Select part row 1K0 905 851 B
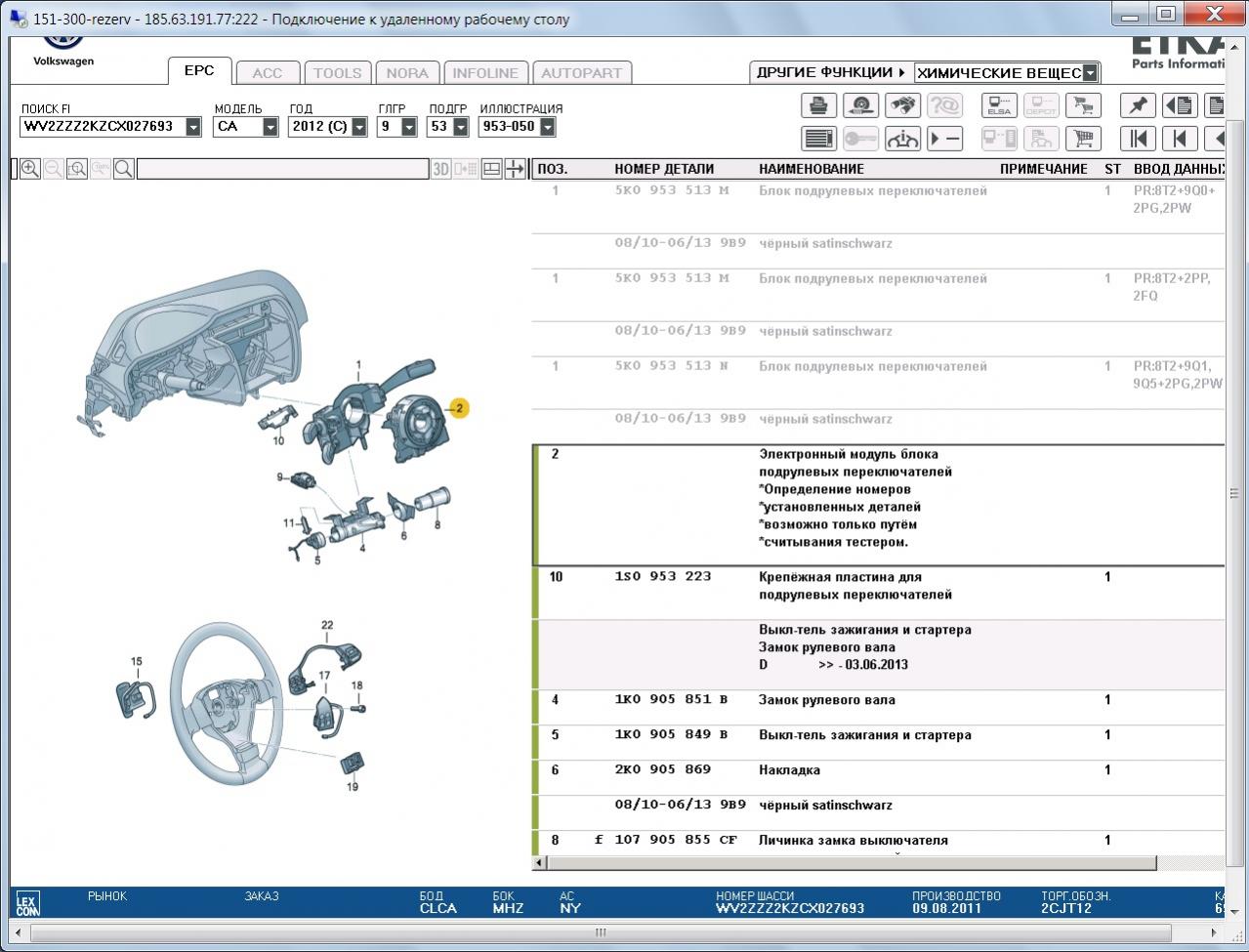Image resolution: width=1249 pixels, height=952 pixels. tap(672, 700)
